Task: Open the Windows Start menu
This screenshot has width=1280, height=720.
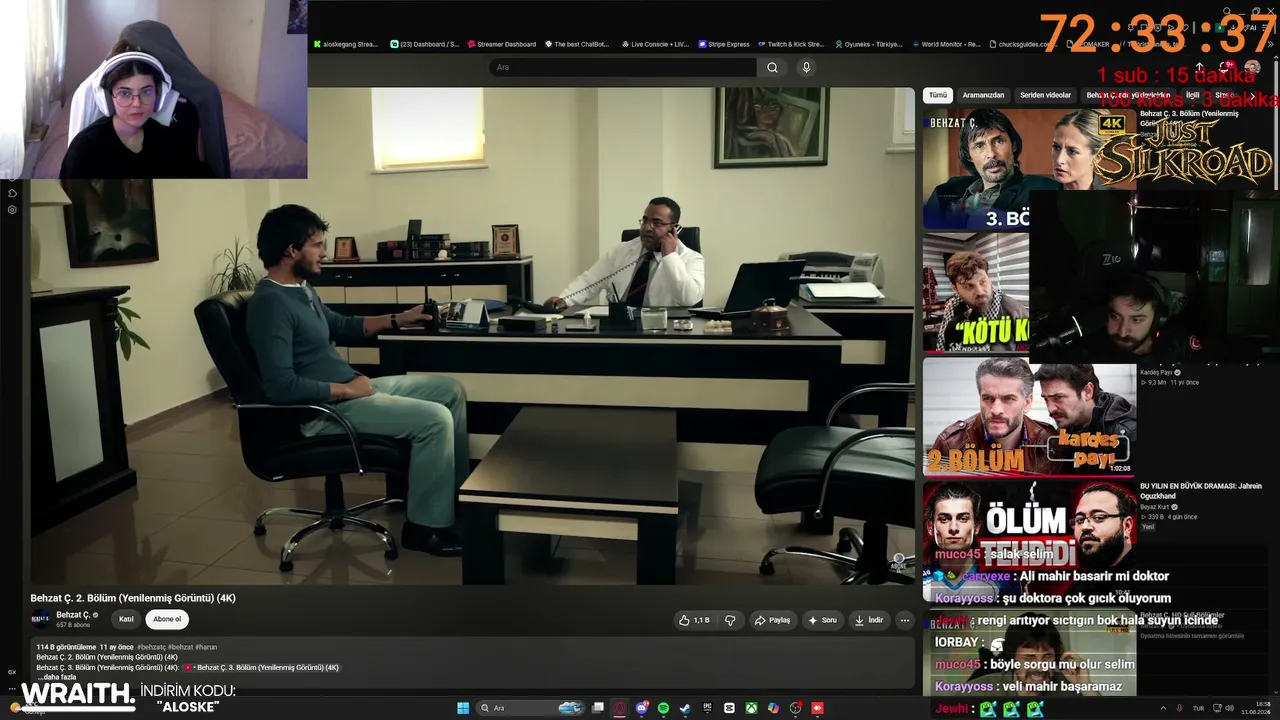Action: tap(463, 708)
